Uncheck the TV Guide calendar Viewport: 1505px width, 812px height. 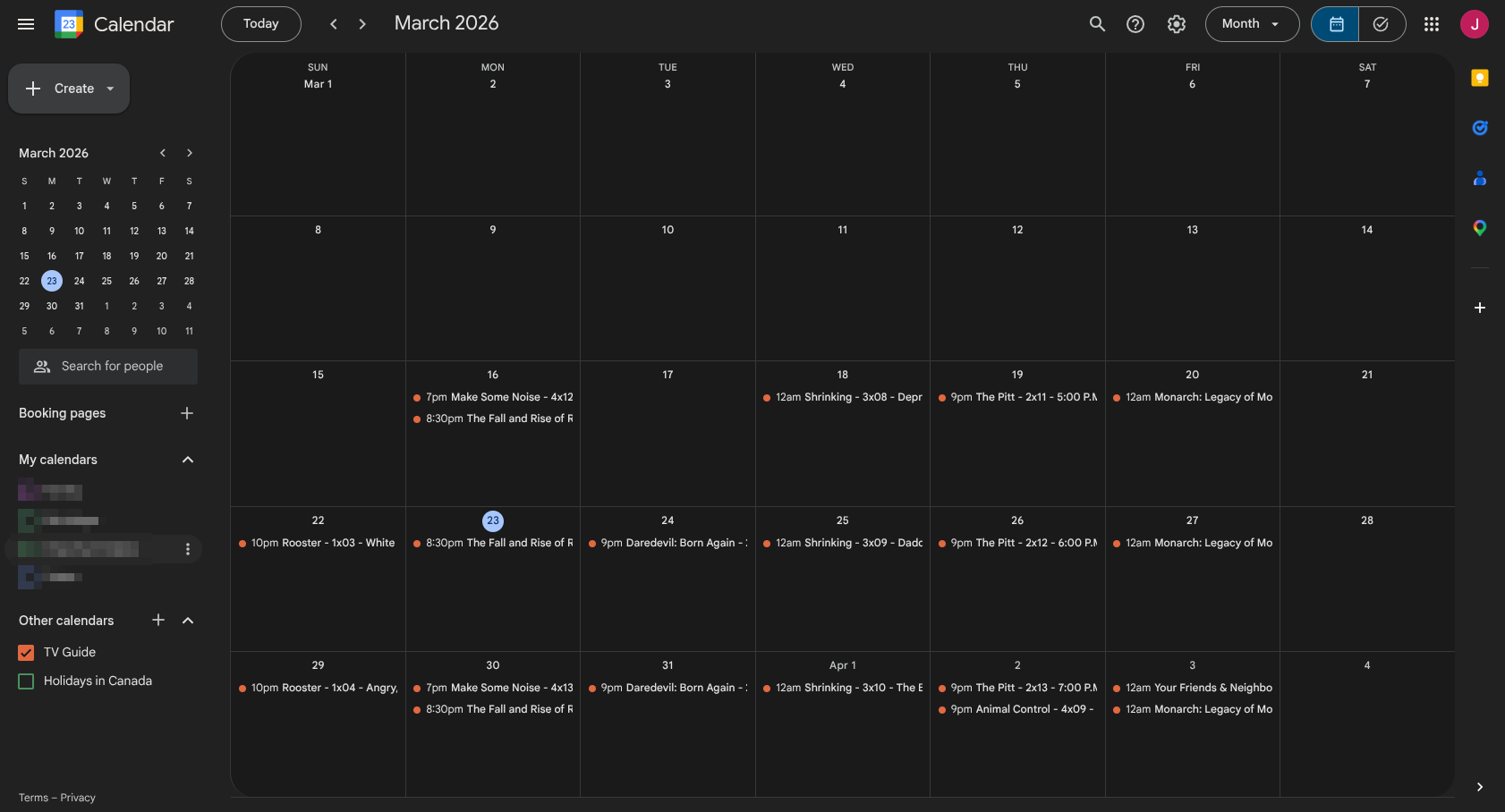coord(26,653)
